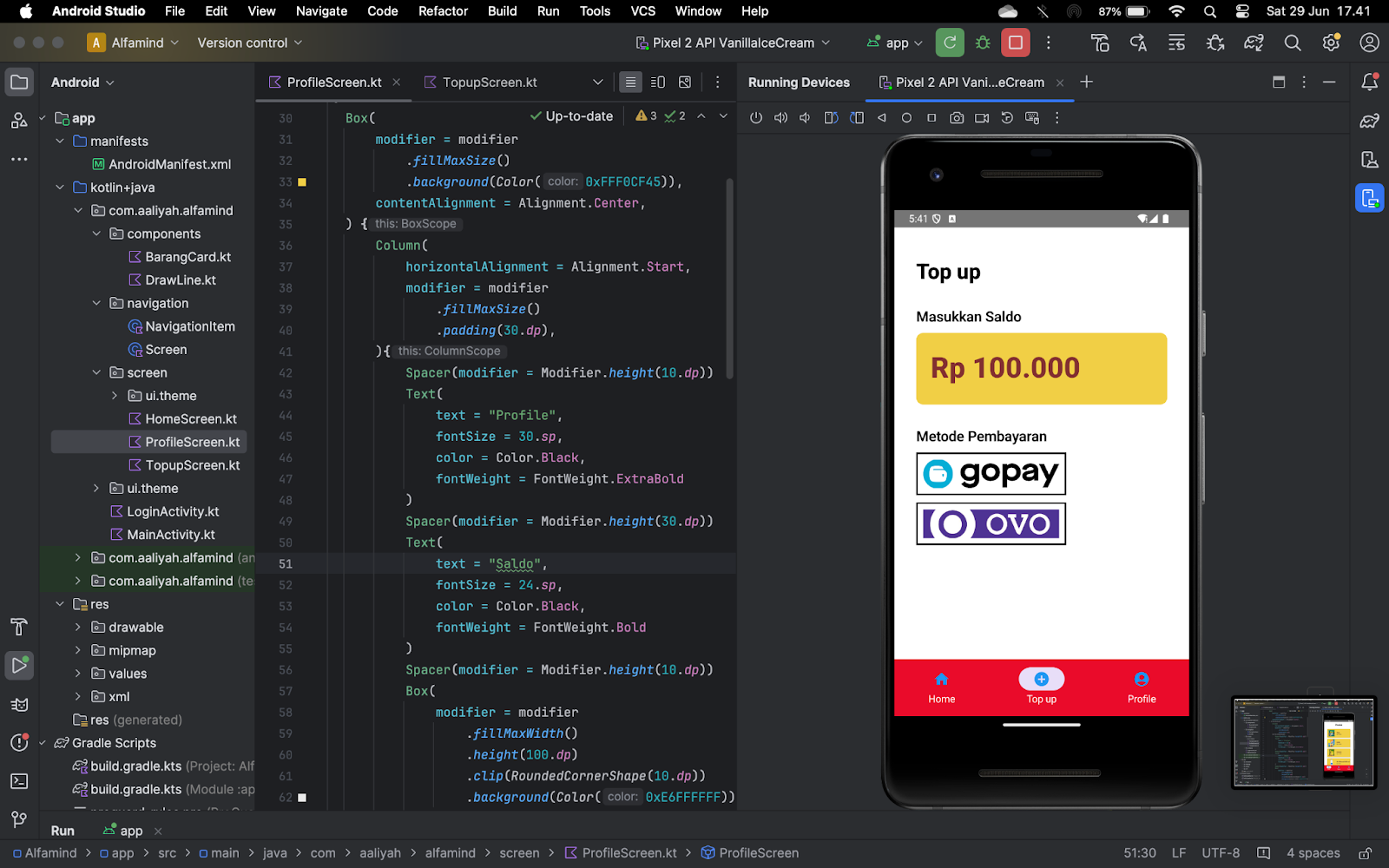Viewport: 1389px width, 868px height.
Task: Rotate emulator right
Action: pos(857,118)
